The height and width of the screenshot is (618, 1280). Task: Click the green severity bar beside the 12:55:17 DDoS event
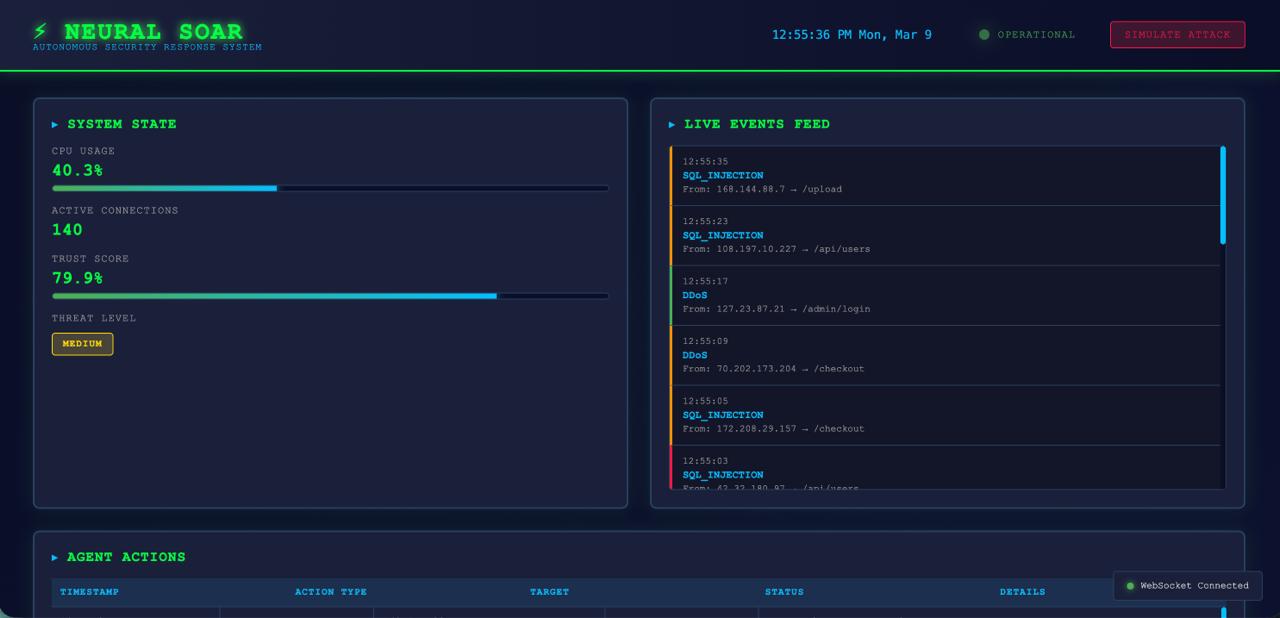tap(671, 294)
